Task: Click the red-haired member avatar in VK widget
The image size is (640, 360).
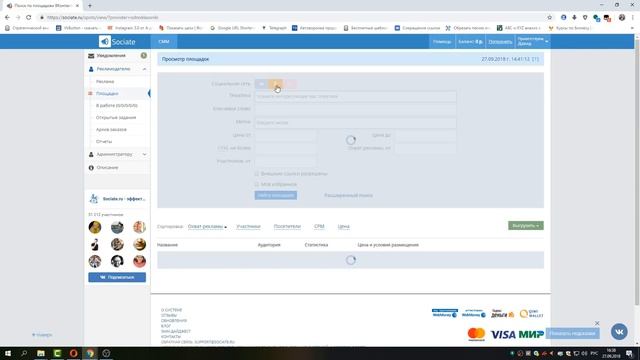Action: coord(139,261)
